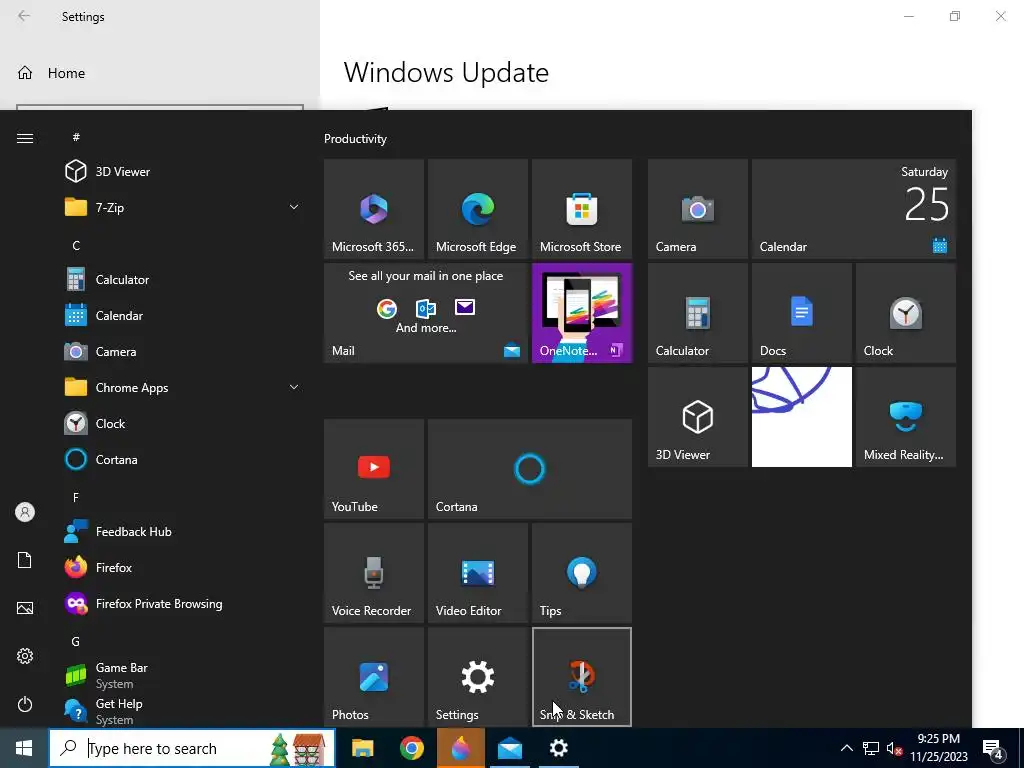Open the Mixed Reality Portal tile
Viewport: 1024px width, 768px height.
coord(905,417)
